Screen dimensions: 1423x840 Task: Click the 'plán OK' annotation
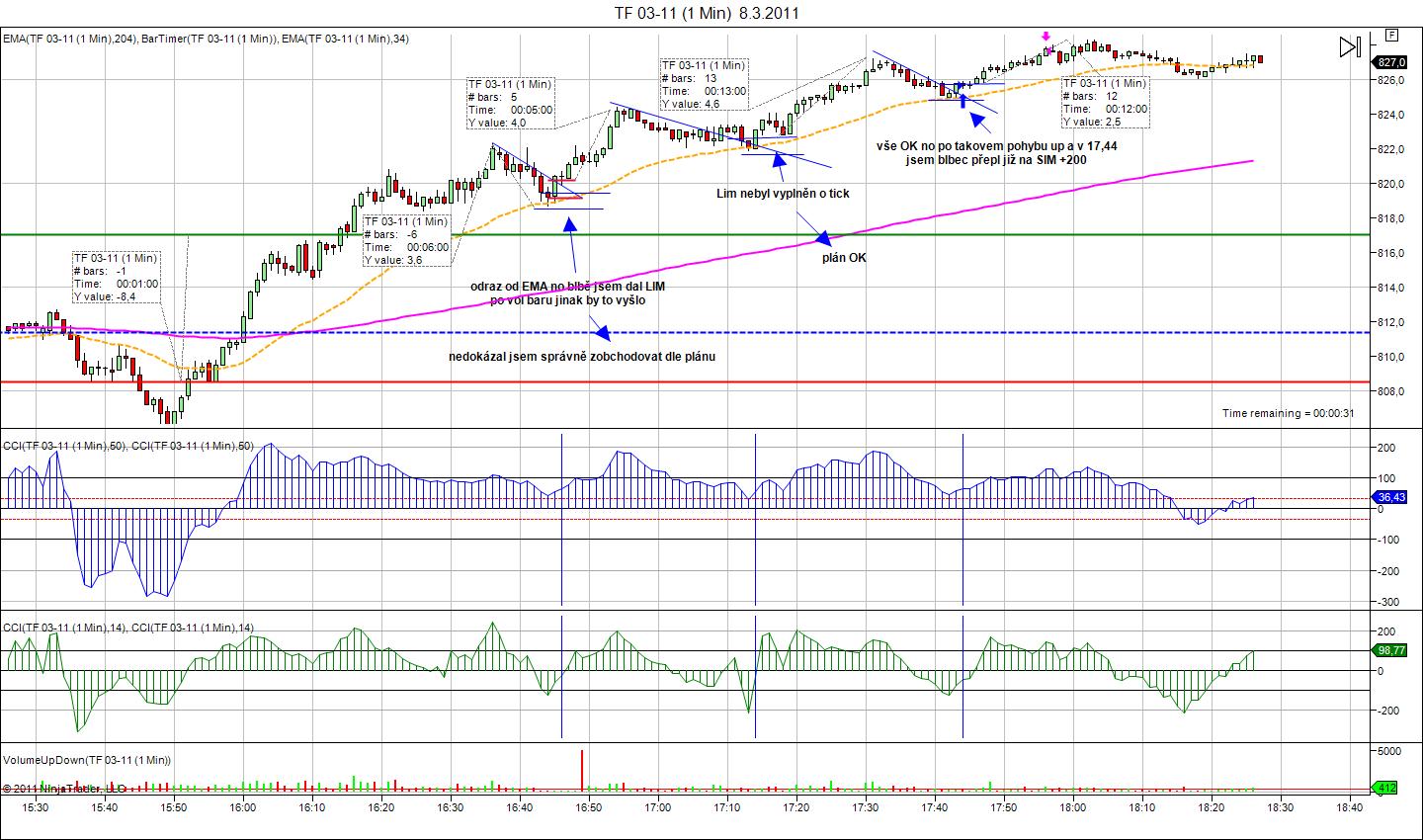(x=843, y=258)
